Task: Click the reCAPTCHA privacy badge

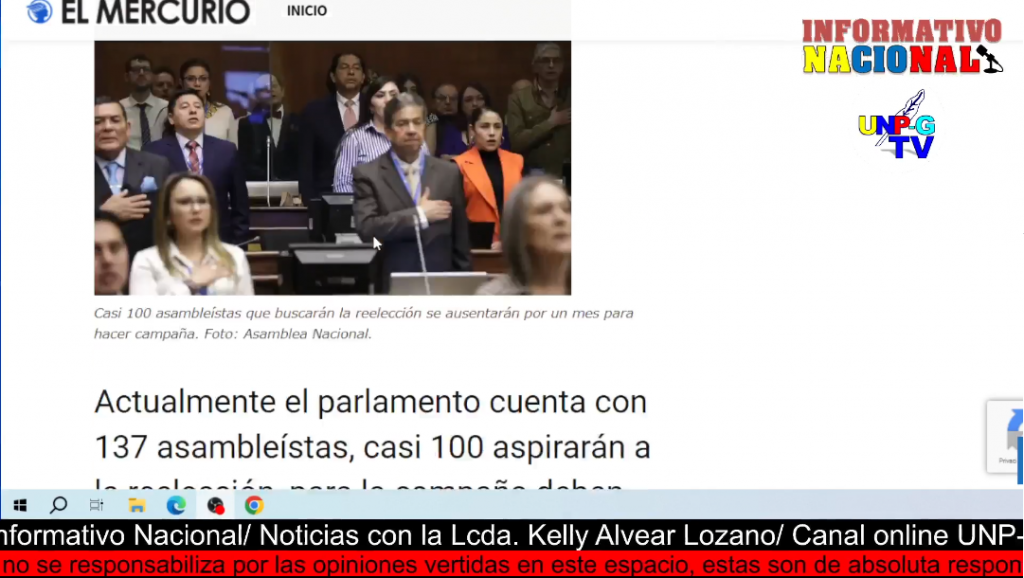Action: 1006,436
